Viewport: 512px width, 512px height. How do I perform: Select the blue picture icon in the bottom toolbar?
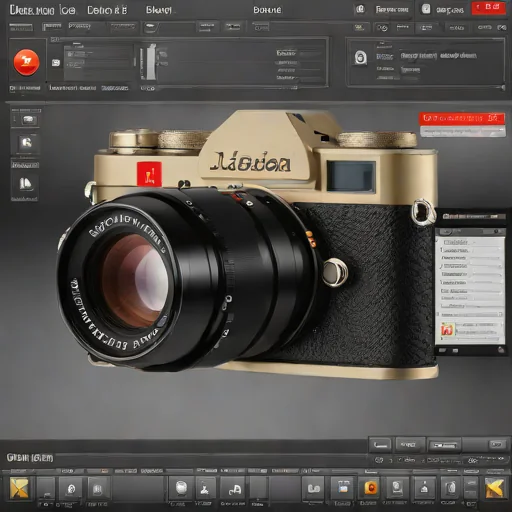343,488
